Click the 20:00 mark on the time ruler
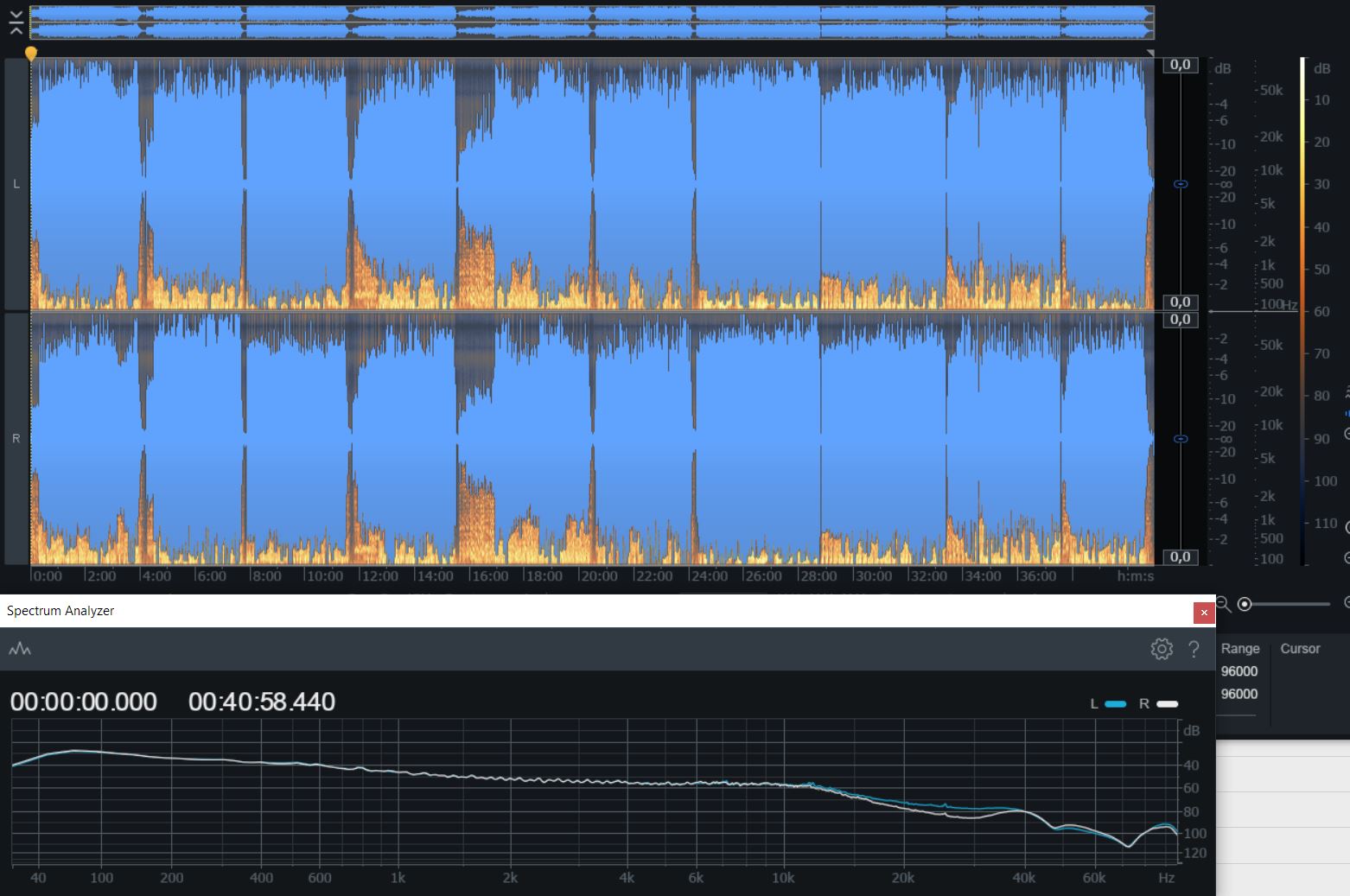This screenshot has width=1350, height=896. point(599,576)
